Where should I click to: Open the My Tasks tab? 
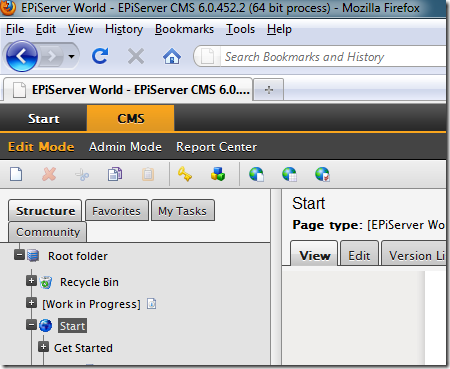(183, 210)
